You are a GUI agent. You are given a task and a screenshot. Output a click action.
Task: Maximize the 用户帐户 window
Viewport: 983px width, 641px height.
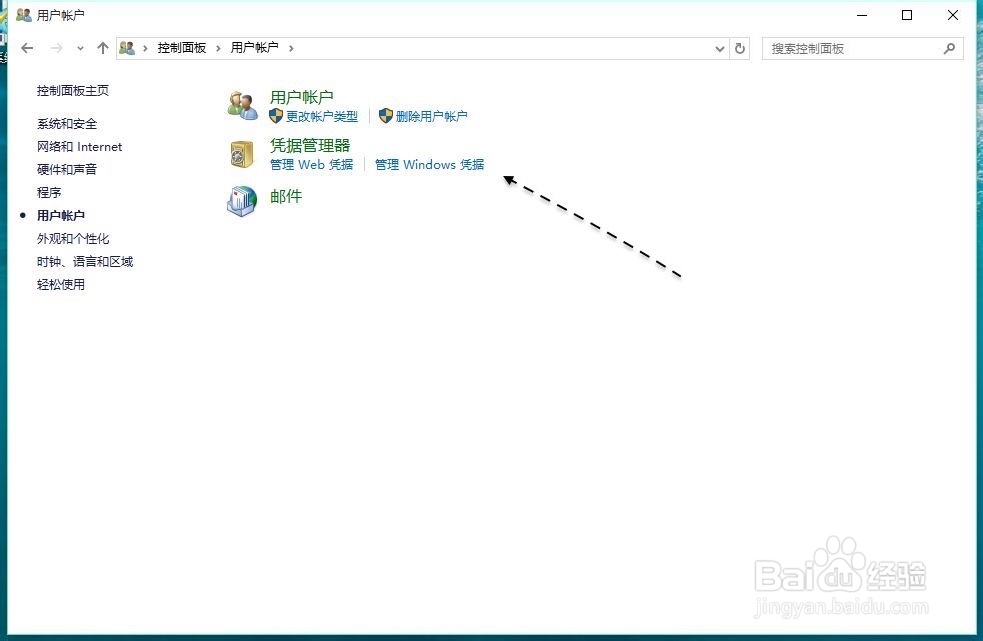(907, 15)
